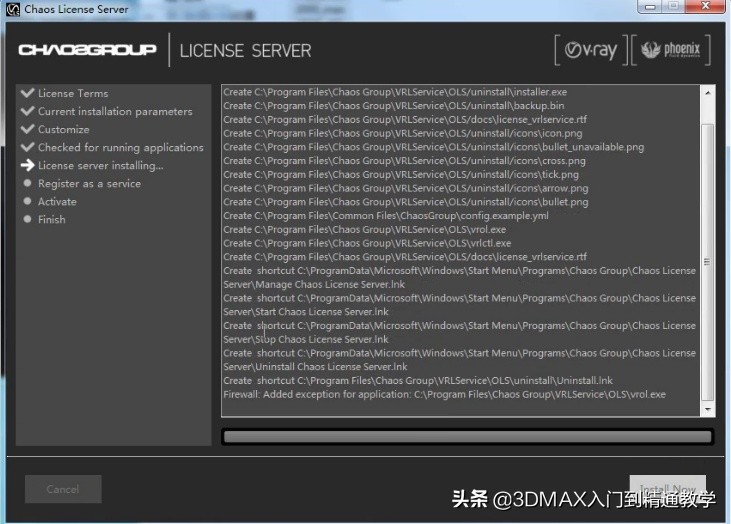
Task: Click the log line ending cross.png
Action: 405,160
